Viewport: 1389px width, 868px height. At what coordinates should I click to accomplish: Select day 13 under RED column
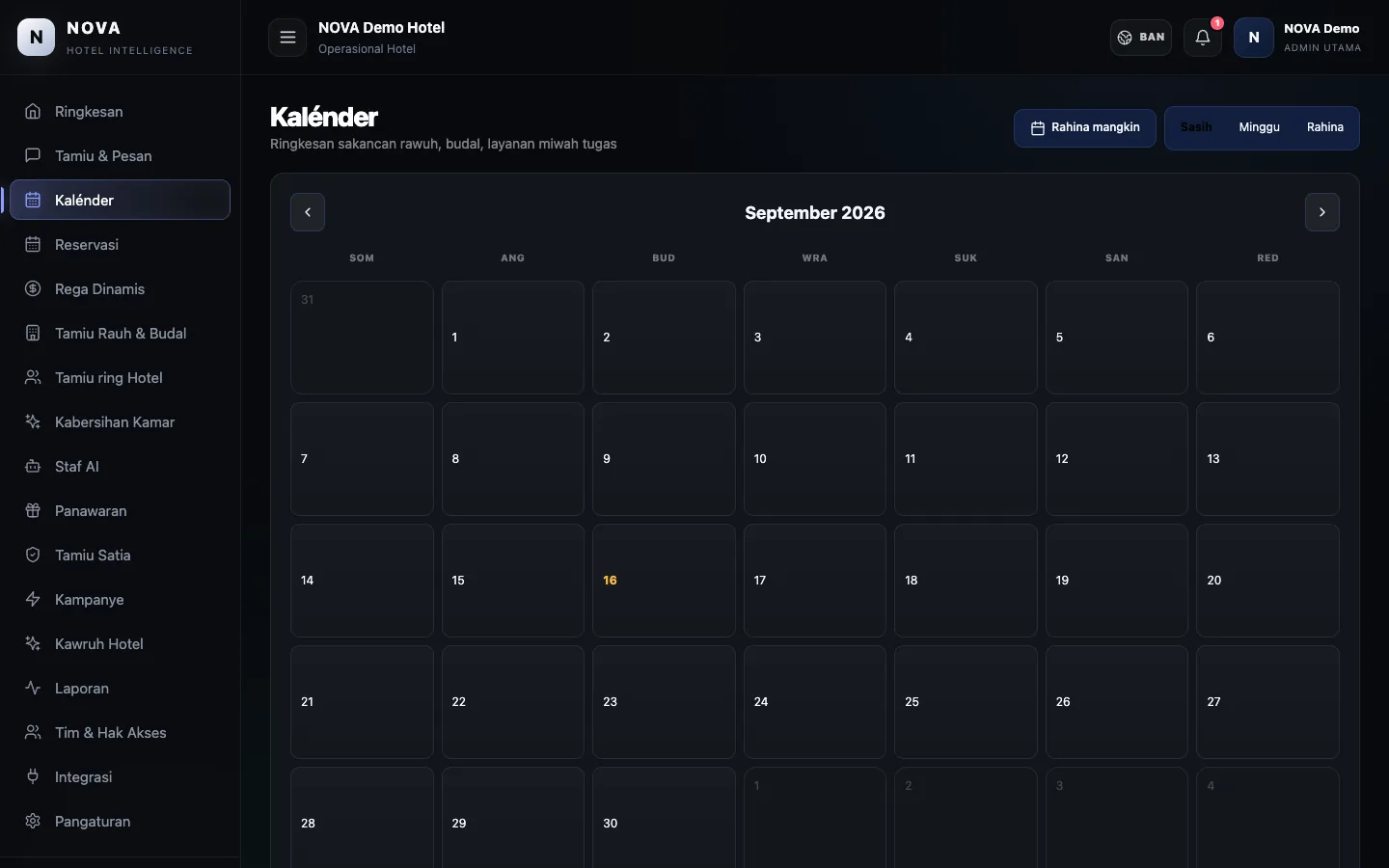pos(1267,459)
